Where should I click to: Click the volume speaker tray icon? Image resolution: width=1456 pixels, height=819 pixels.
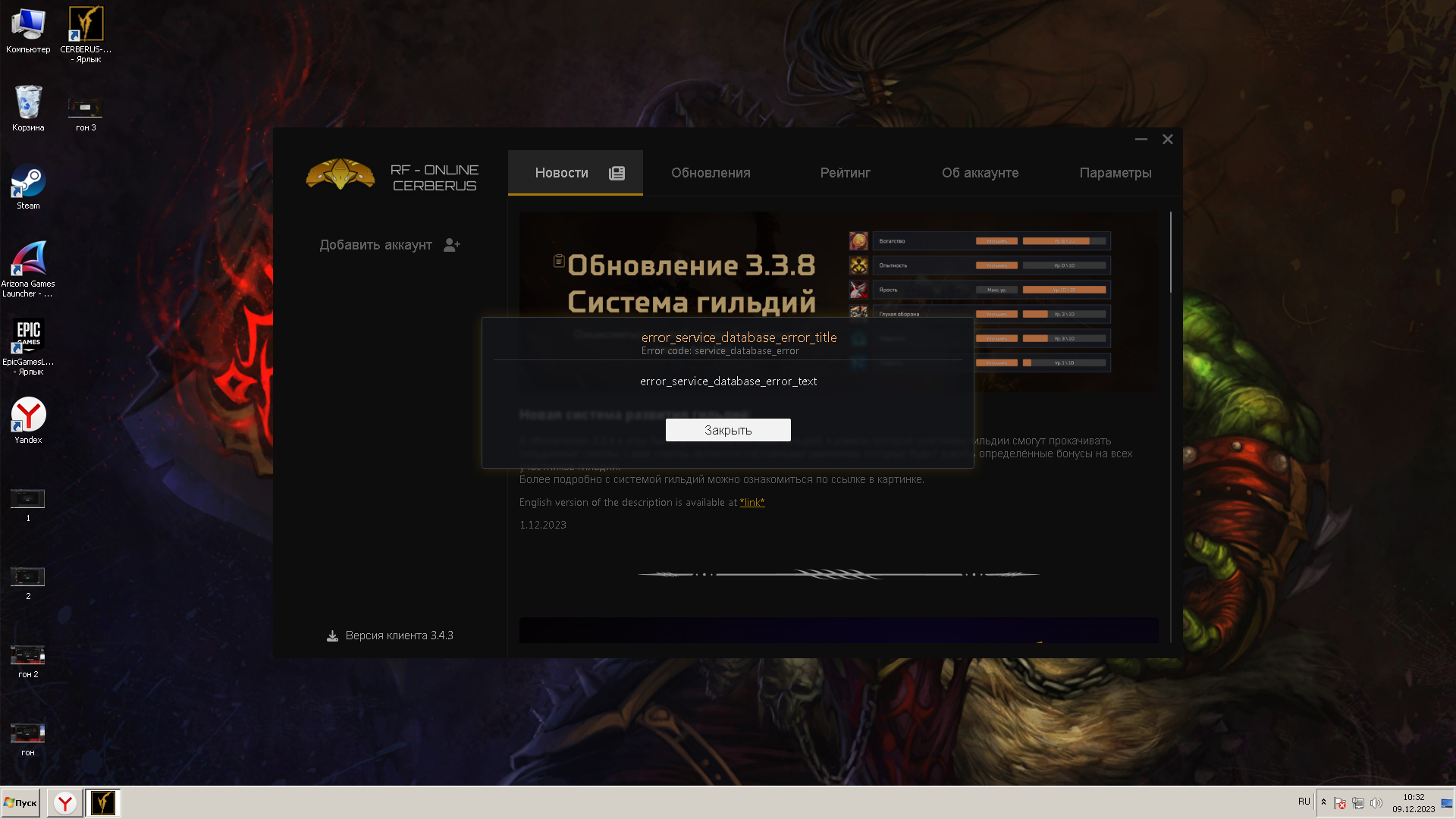point(1376,803)
